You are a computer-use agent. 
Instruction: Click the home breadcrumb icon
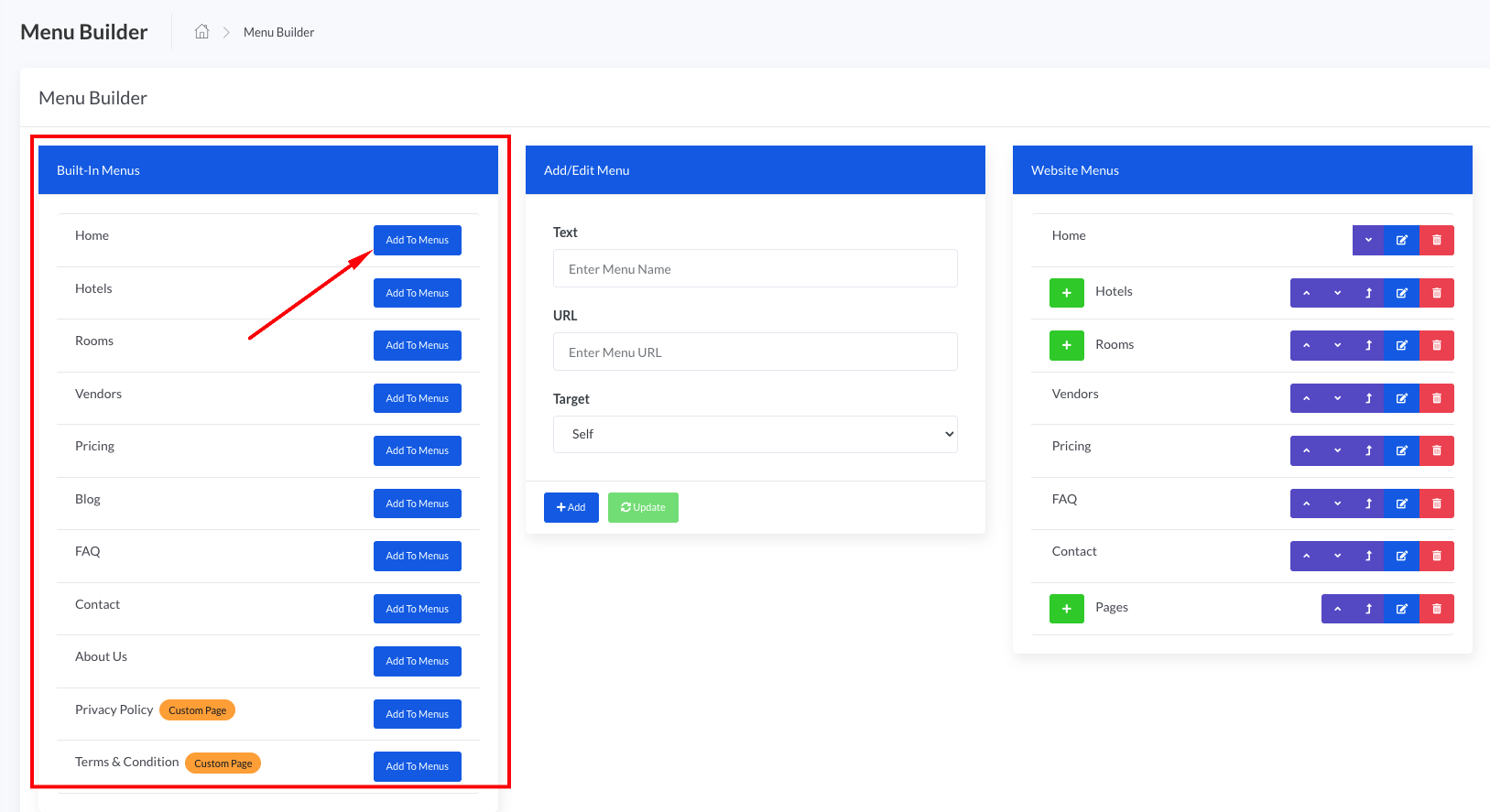point(201,32)
